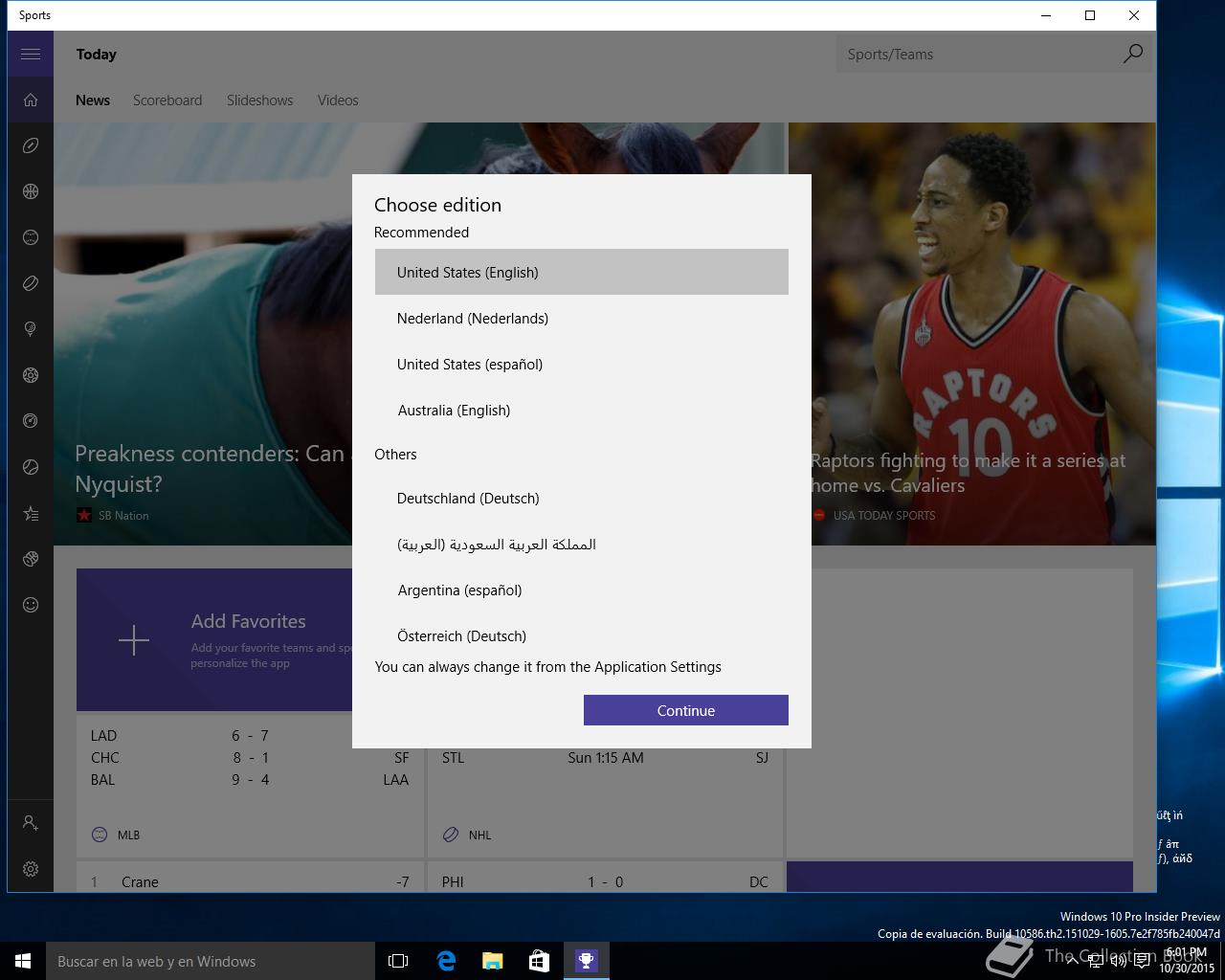The width and height of the screenshot is (1225, 980).
Task: Open the network tray icon
Action: pyautogui.click(x=1097, y=961)
